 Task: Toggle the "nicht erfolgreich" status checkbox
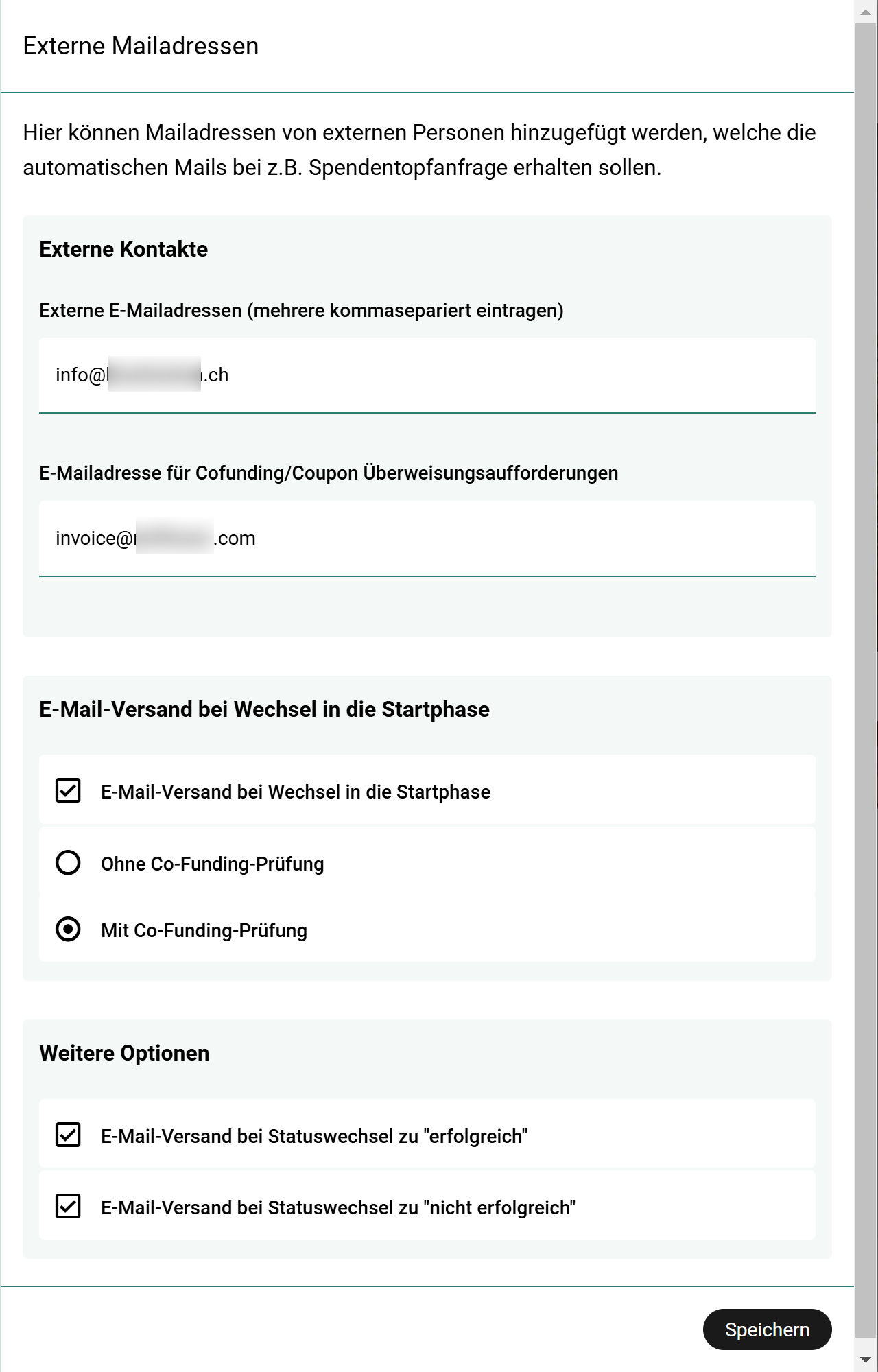point(68,1206)
